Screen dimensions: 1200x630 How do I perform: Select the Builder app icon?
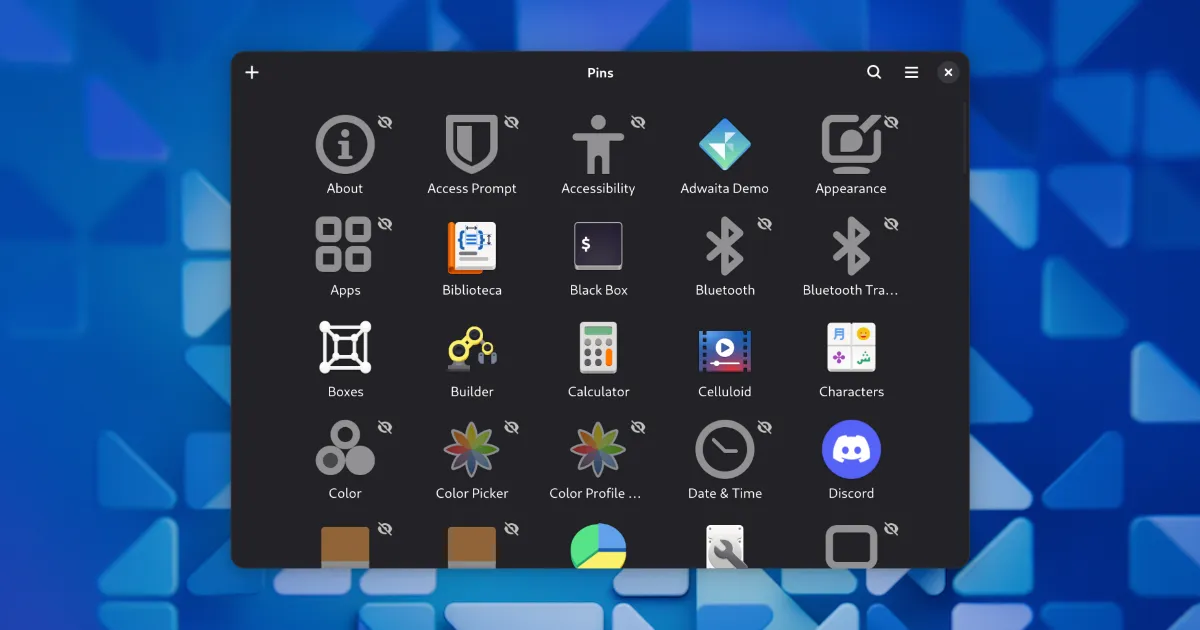coord(472,348)
